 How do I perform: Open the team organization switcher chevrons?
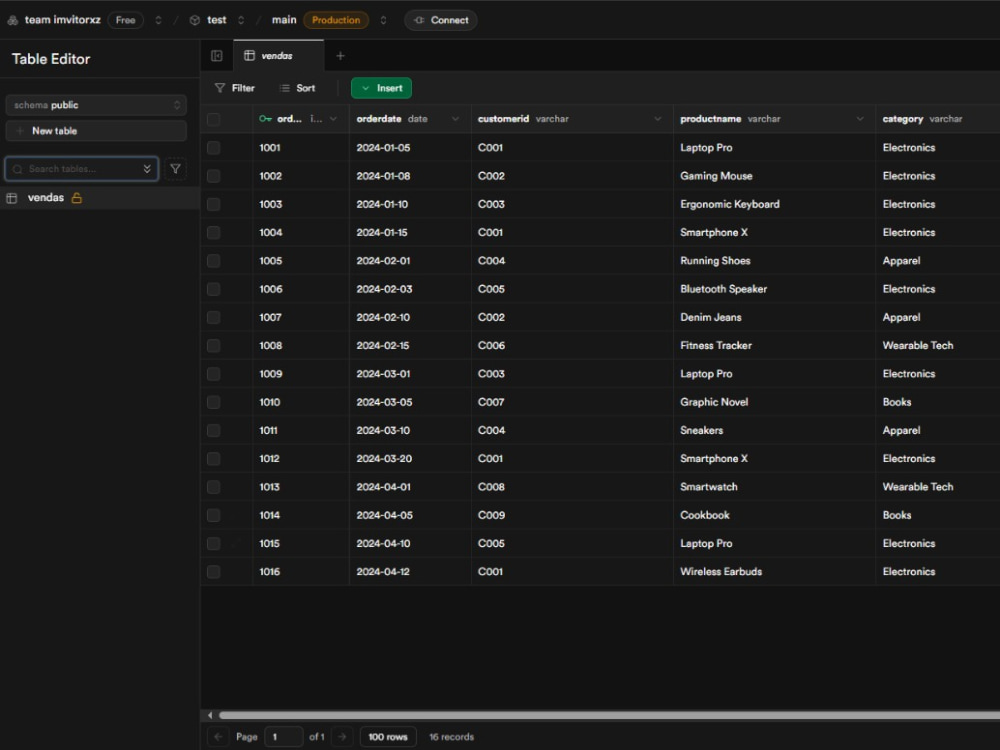[x=158, y=20]
